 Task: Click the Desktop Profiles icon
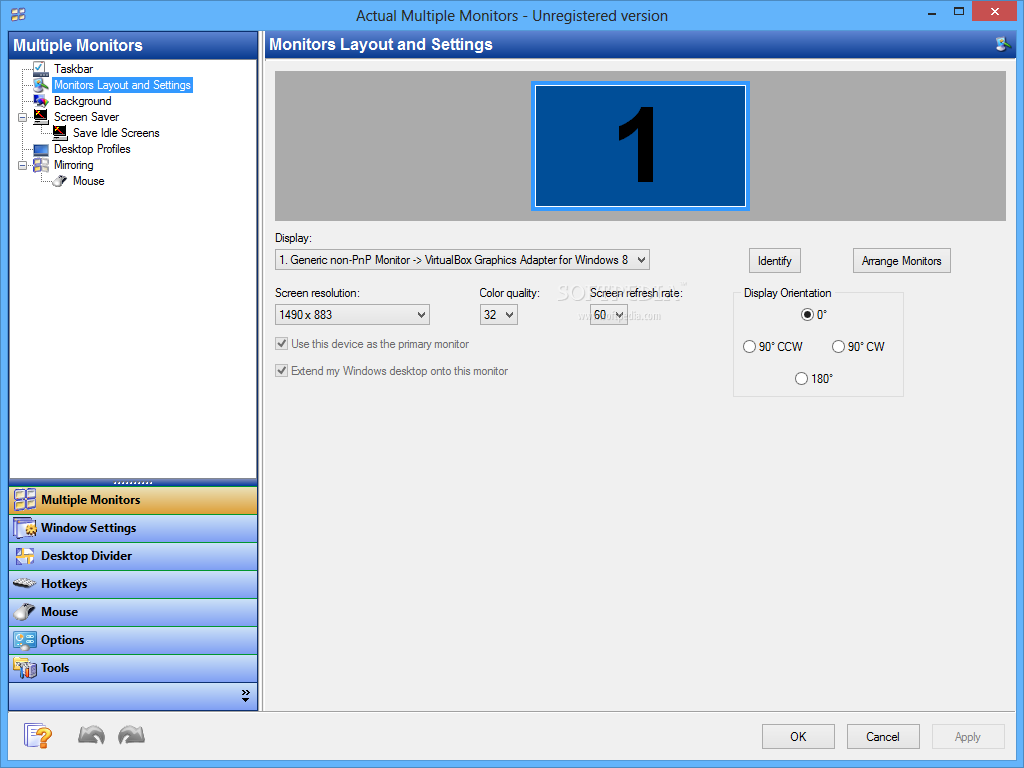[40, 149]
